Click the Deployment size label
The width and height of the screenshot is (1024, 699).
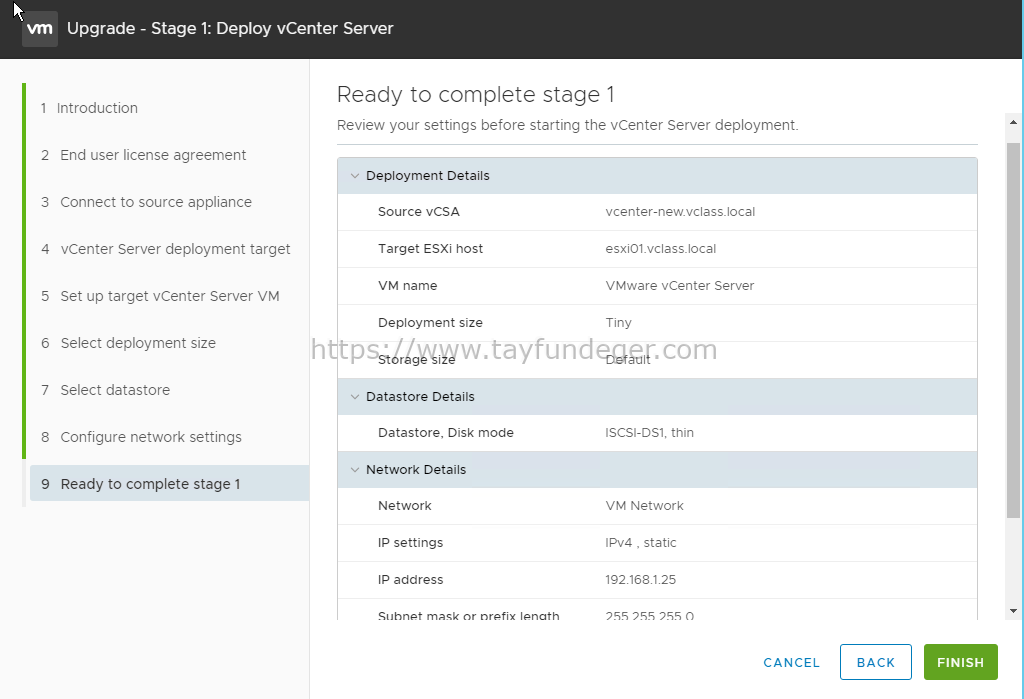pyautogui.click(x=430, y=323)
